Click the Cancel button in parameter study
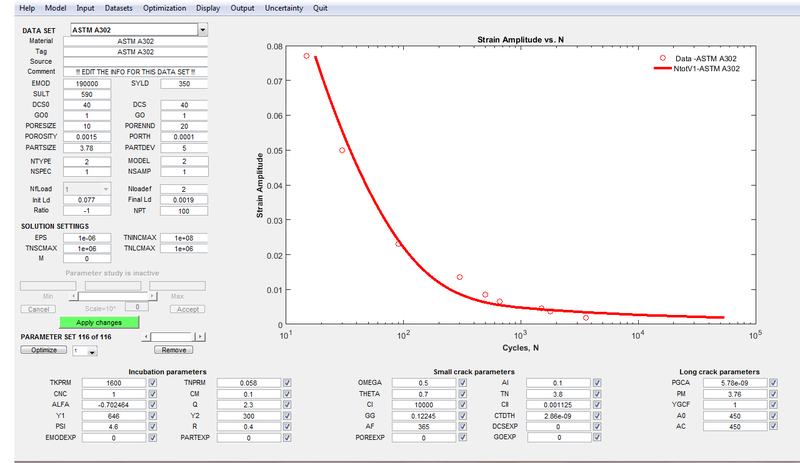The width and height of the screenshot is (800, 463). coord(38,309)
